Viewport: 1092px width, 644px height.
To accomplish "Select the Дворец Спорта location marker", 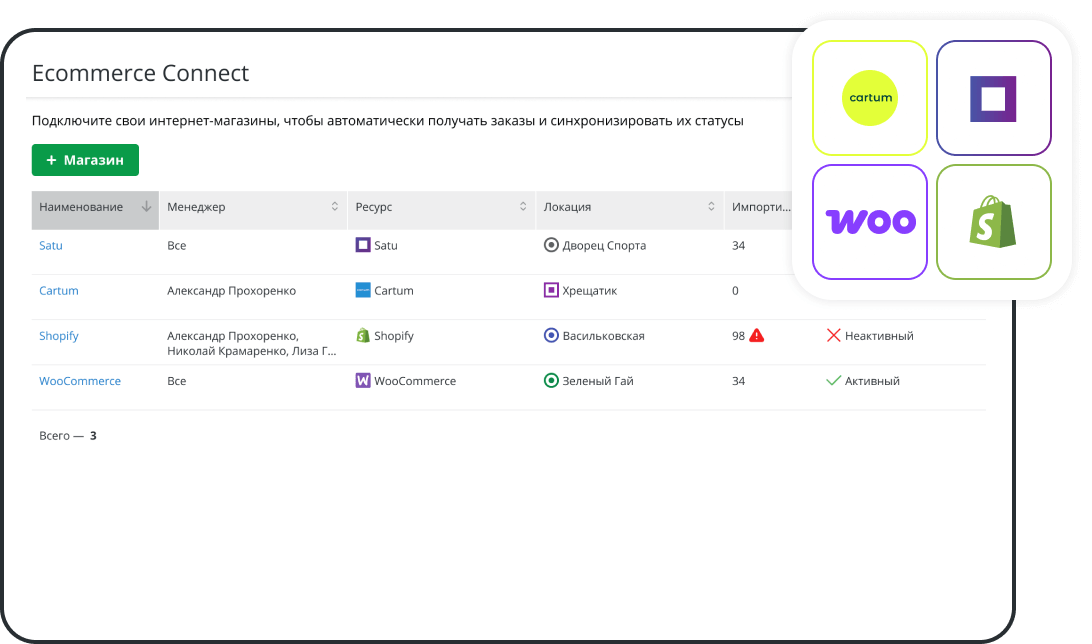I will [550, 245].
